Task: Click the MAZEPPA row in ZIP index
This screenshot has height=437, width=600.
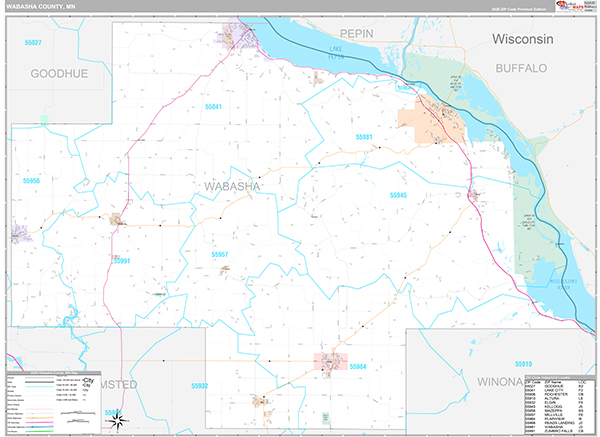Action: pos(554,411)
